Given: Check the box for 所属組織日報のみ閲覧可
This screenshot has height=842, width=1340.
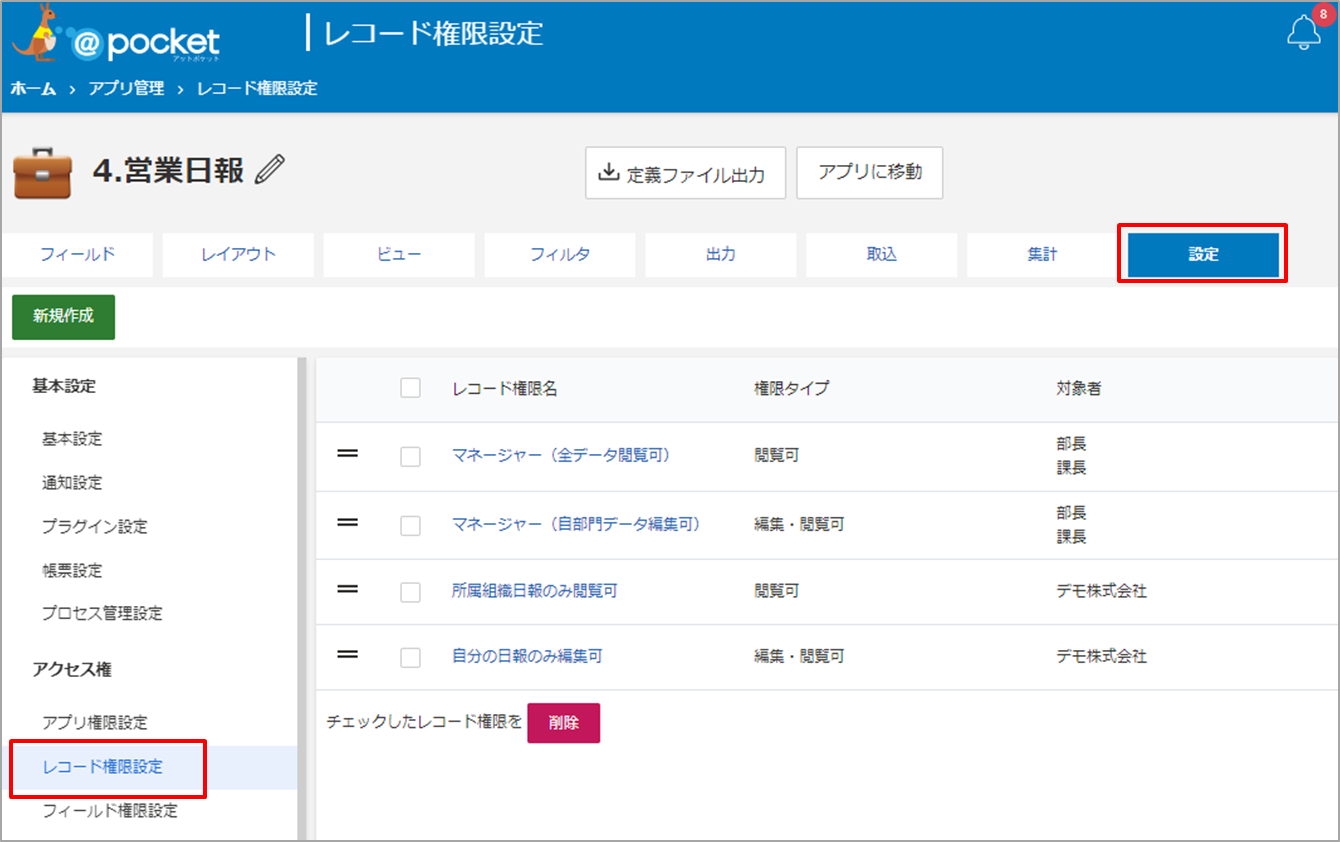Looking at the screenshot, I should (x=410, y=592).
